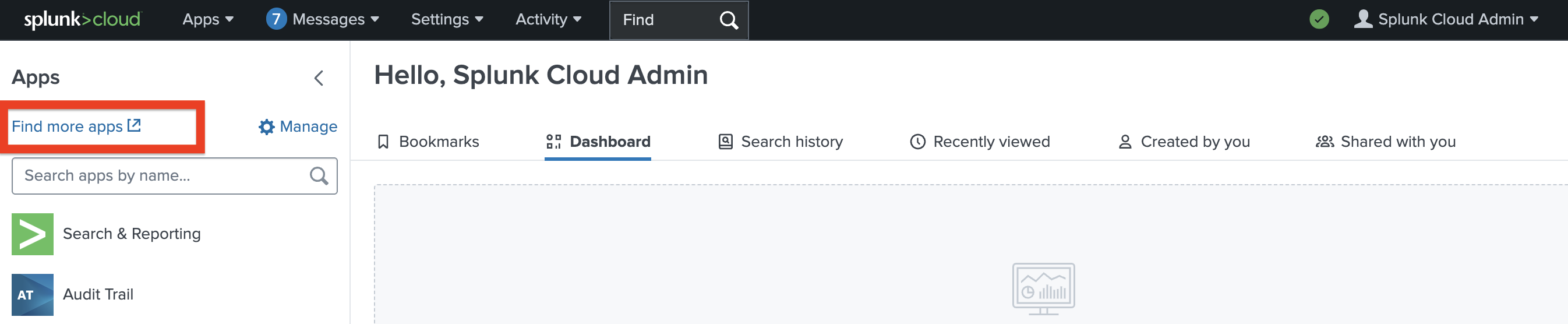Show the Shared with you tab
The height and width of the screenshot is (324, 1568).
pyautogui.click(x=1385, y=142)
